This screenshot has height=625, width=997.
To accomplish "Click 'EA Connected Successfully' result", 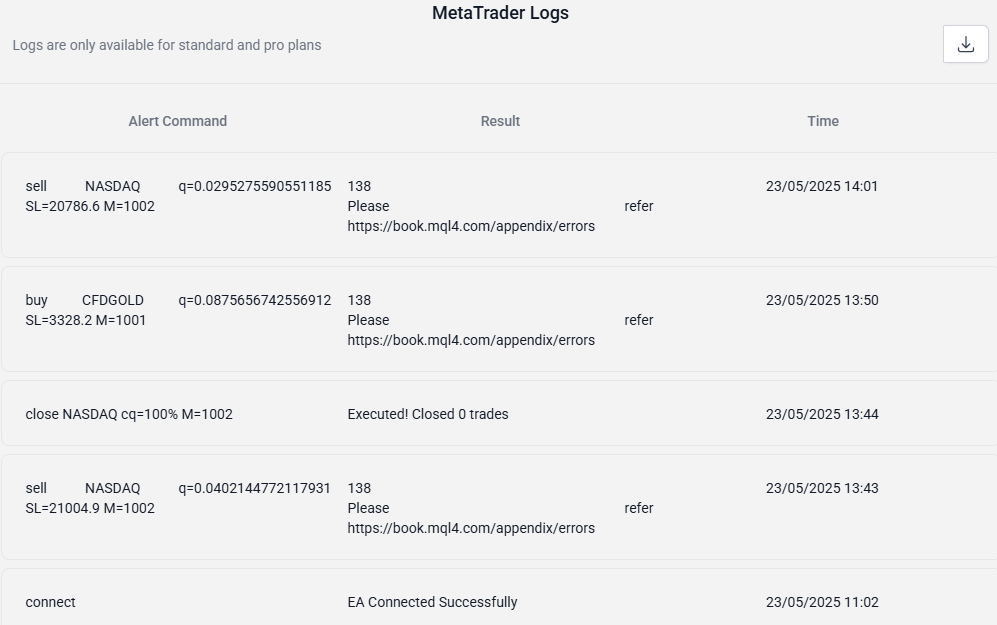I will [x=432, y=602].
